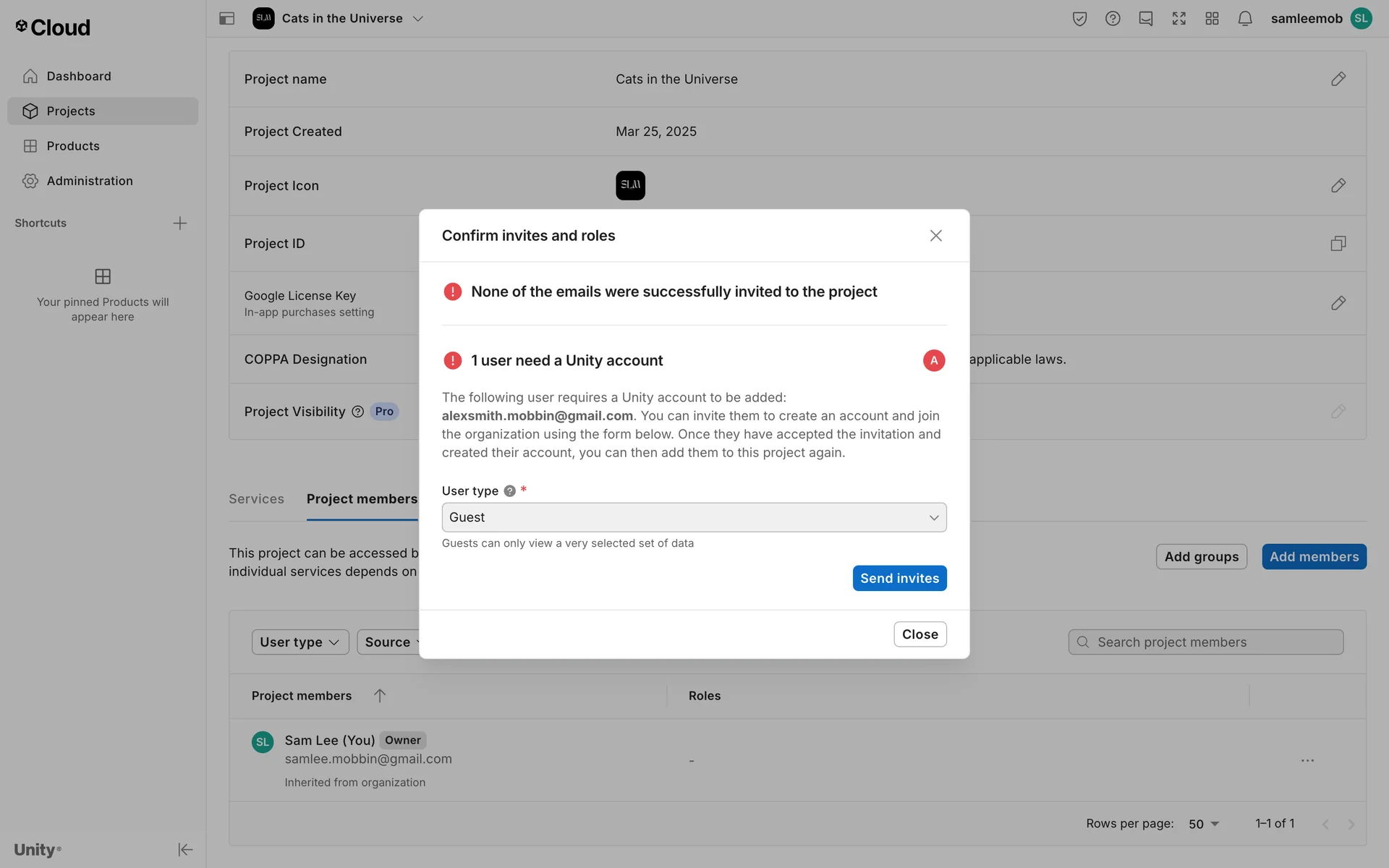Add a shortcut with the plus icon

coord(179,224)
